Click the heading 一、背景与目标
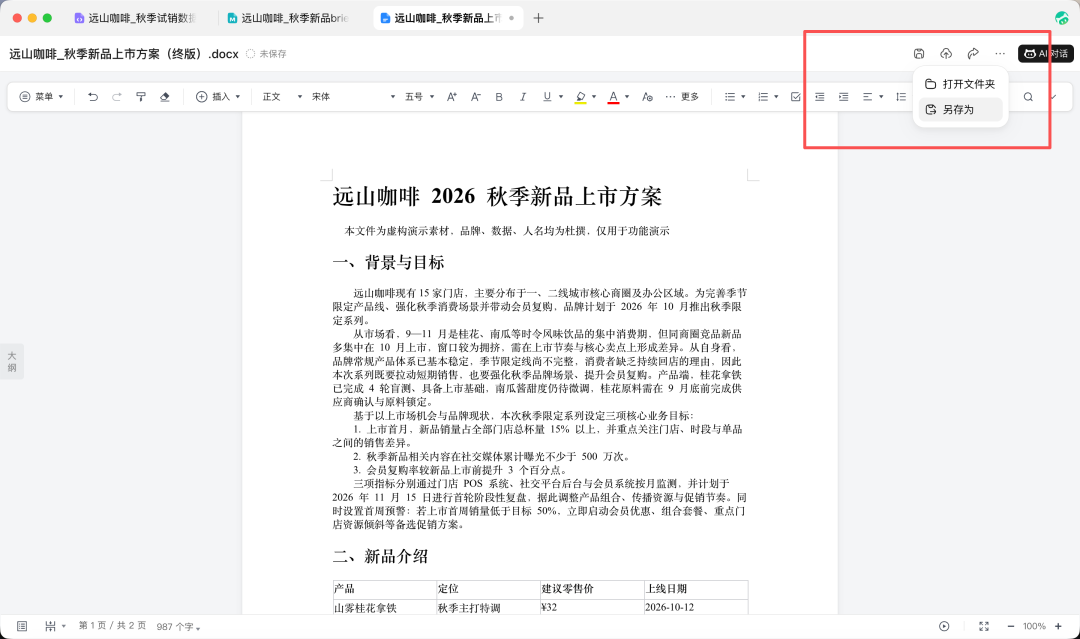The width and height of the screenshot is (1080, 639). click(388, 262)
